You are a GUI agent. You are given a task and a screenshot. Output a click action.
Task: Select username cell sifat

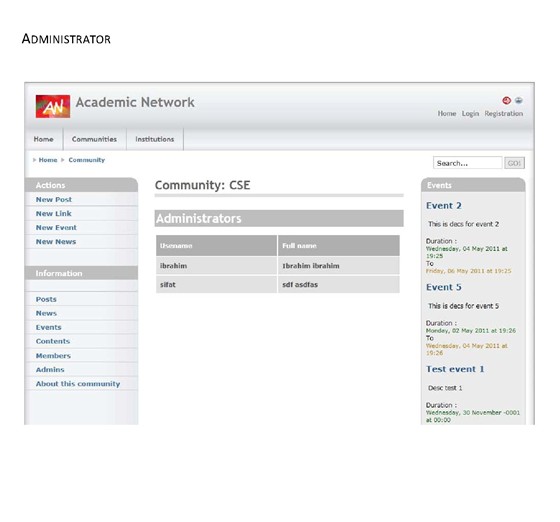pos(216,285)
